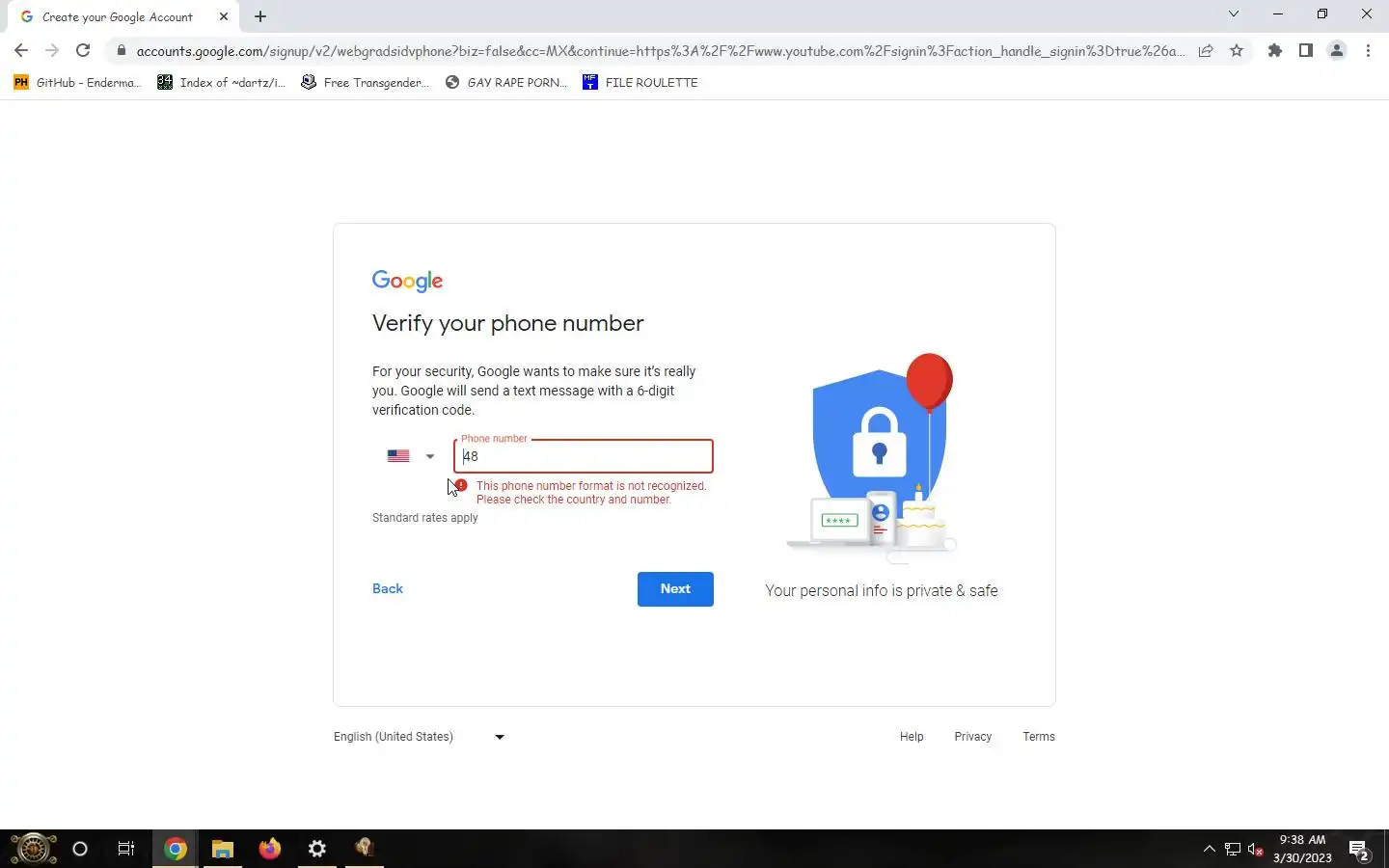The height and width of the screenshot is (868, 1389).
Task: Open File Explorer from the taskbar
Action: (x=223, y=849)
